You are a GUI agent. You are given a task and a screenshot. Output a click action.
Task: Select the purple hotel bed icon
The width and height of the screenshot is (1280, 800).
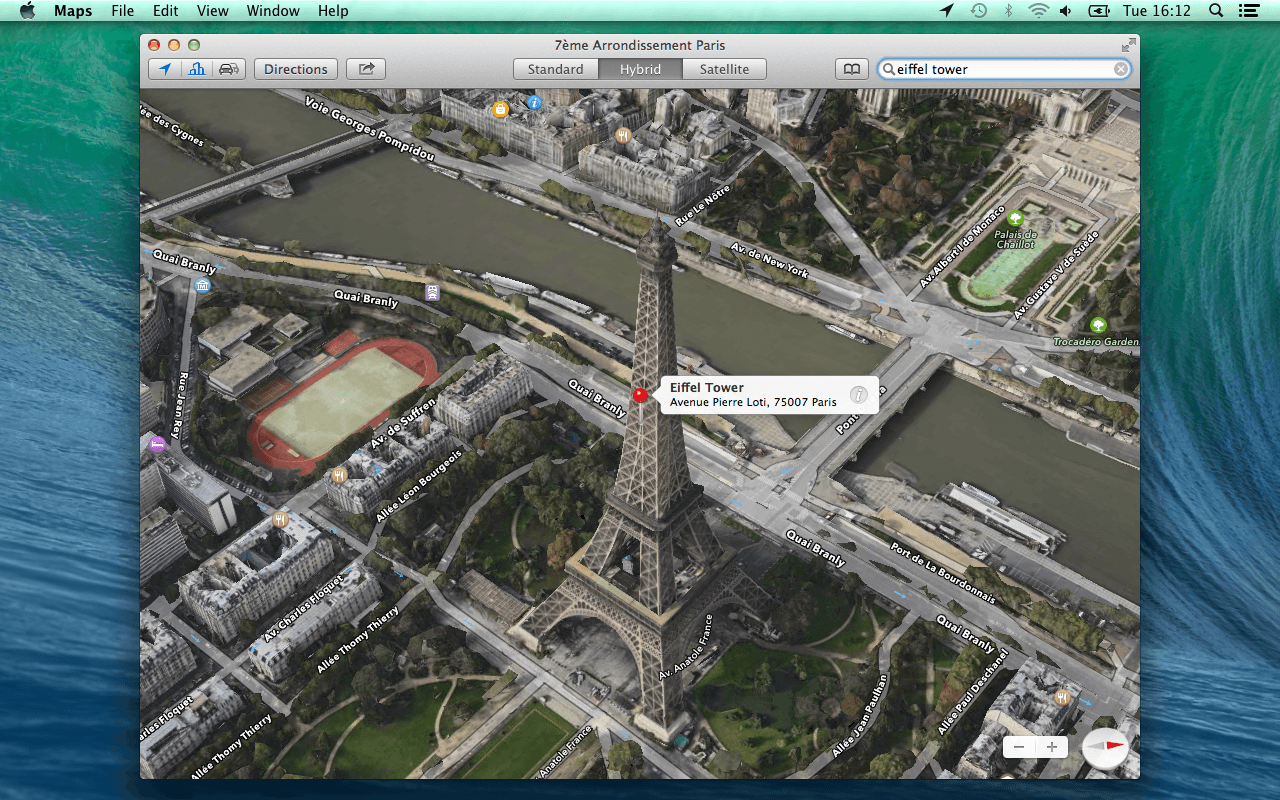(157, 444)
